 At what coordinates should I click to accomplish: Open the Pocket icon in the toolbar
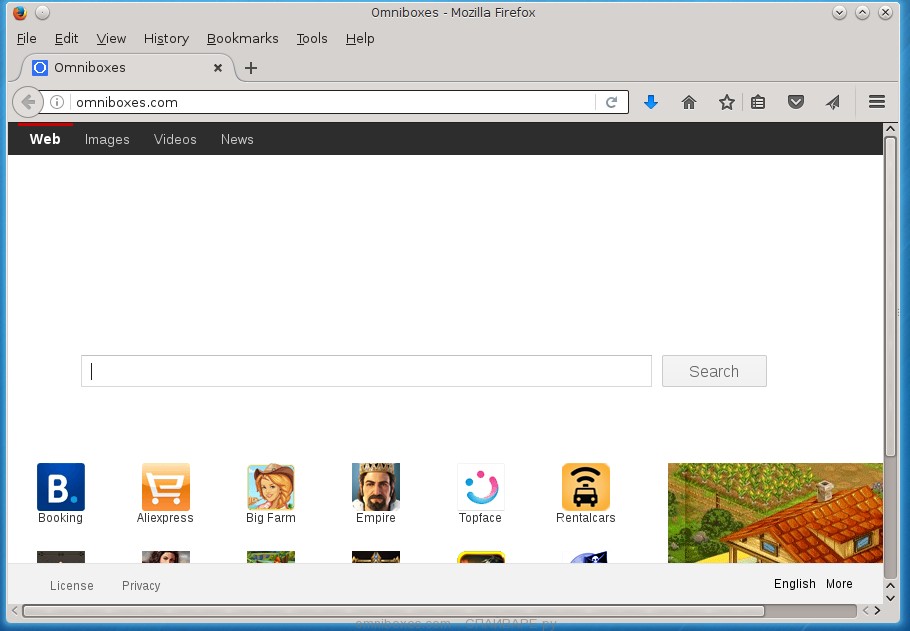(796, 101)
